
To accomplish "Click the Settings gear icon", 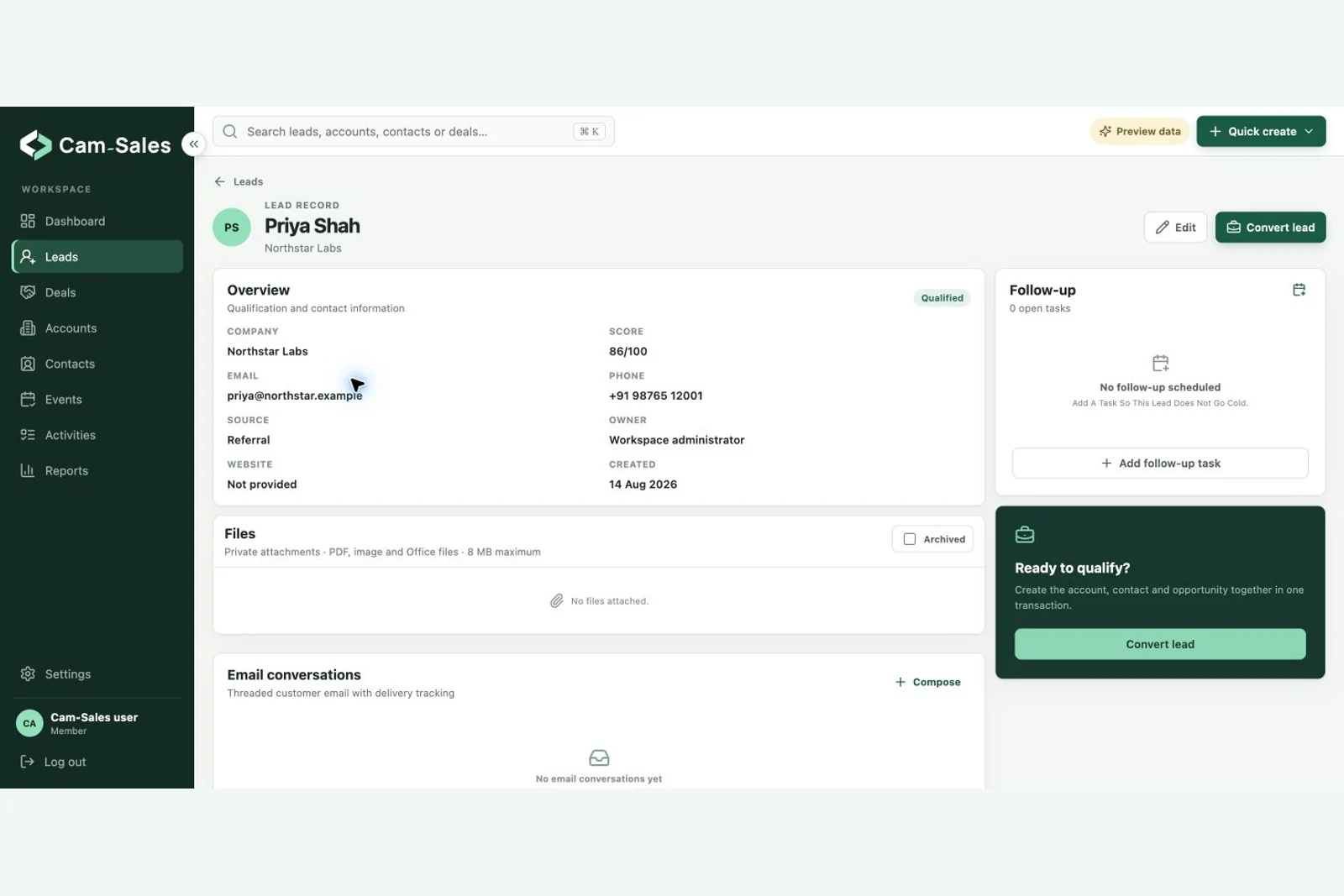I will [28, 674].
